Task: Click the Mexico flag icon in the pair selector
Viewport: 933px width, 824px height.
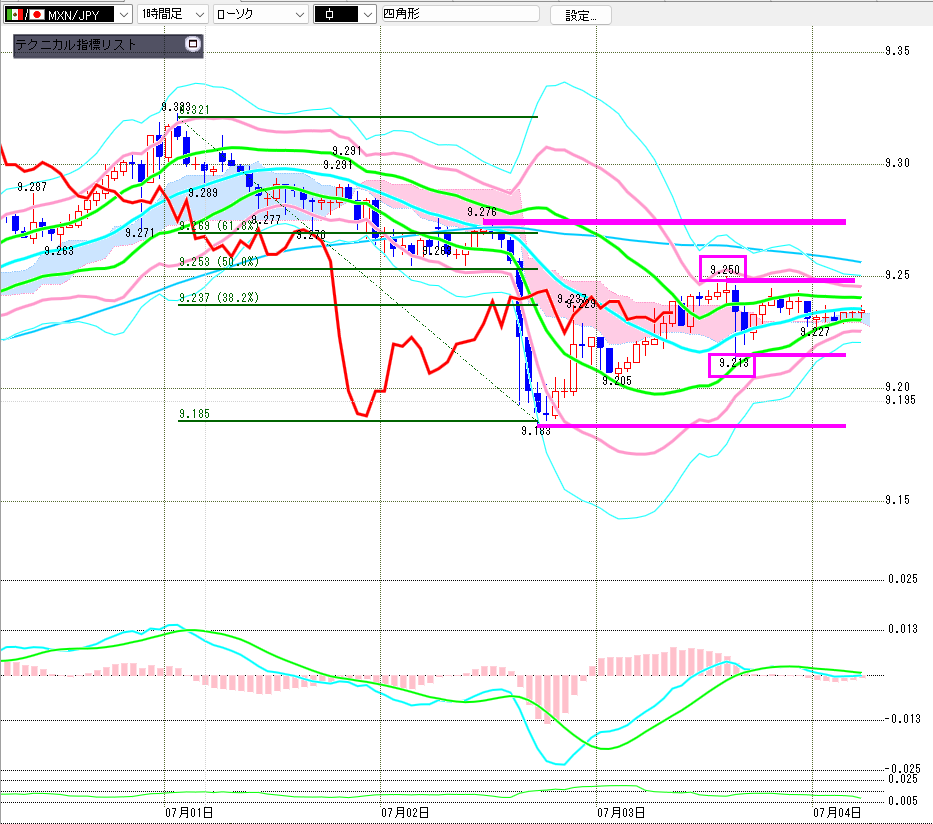Action: (14, 14)
